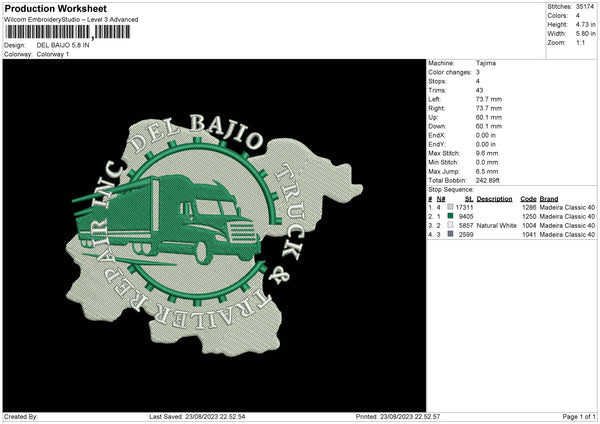Click the stitch count 17311
This screenshot has height=424, width=600.
465,207
